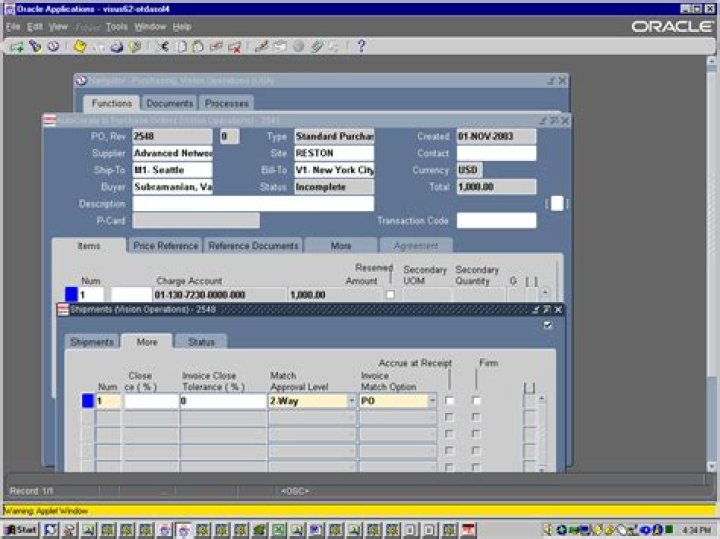Switch to the Status tab in Shipments

201,342
